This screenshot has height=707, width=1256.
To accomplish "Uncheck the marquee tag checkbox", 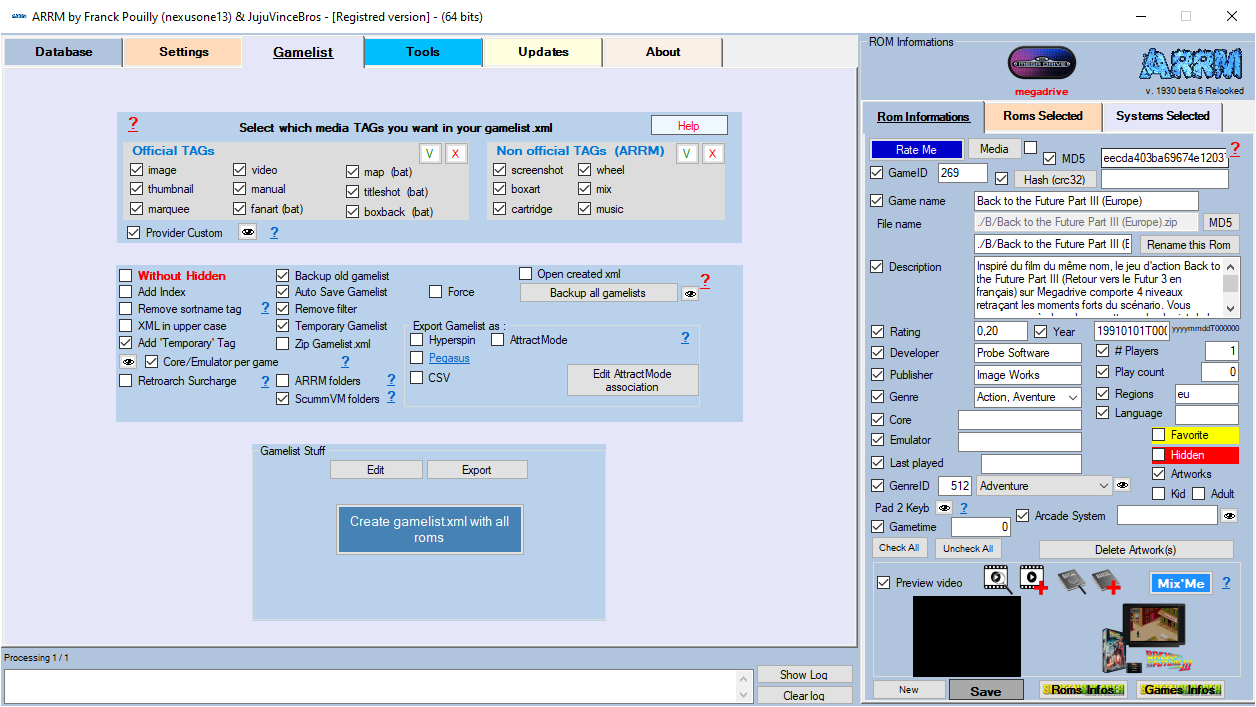I will pyautogui.click(x=137, y=209).
